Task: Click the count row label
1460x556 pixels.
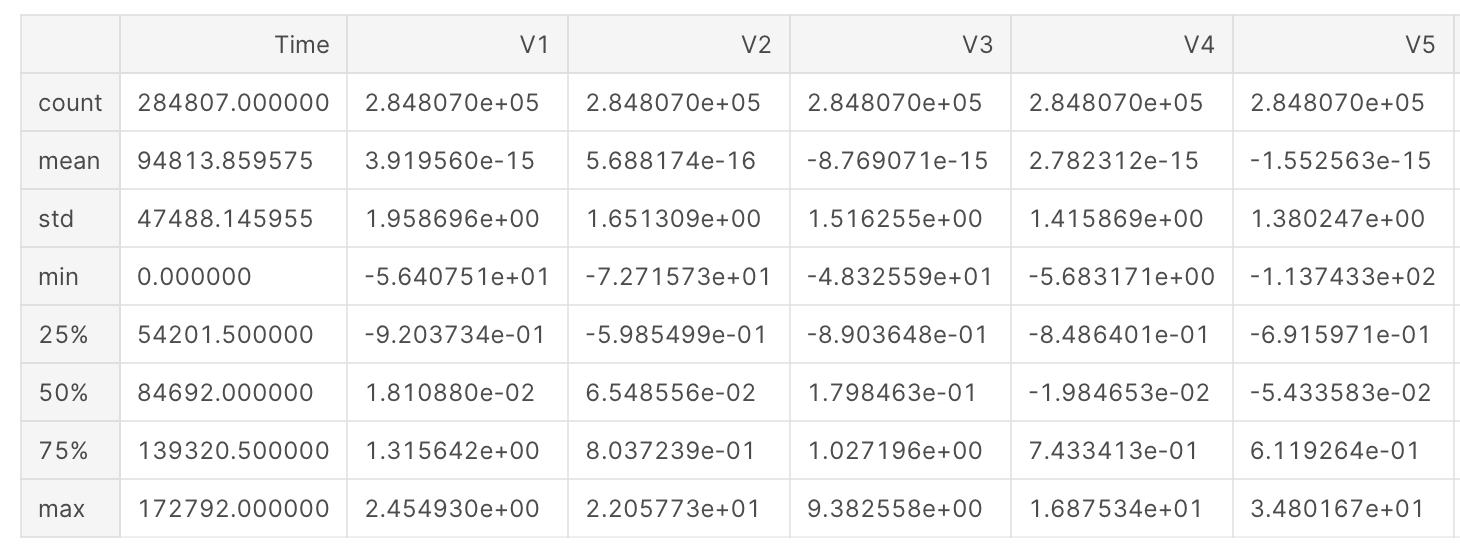Action: 70,102
